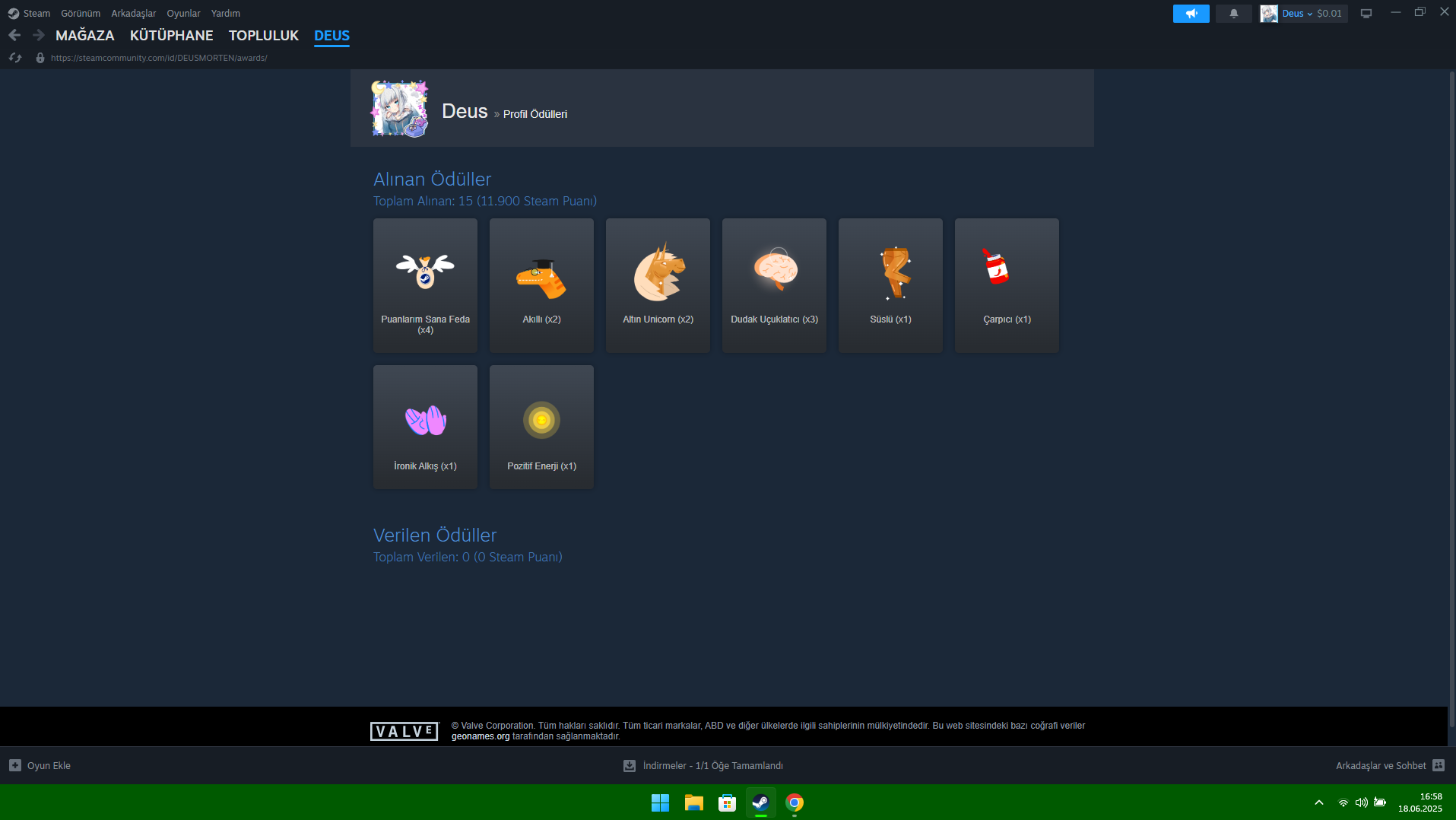The height and width of the screenshot is (820, 1456).
Task: Go back with the left arrow
Action: (14, 35)
